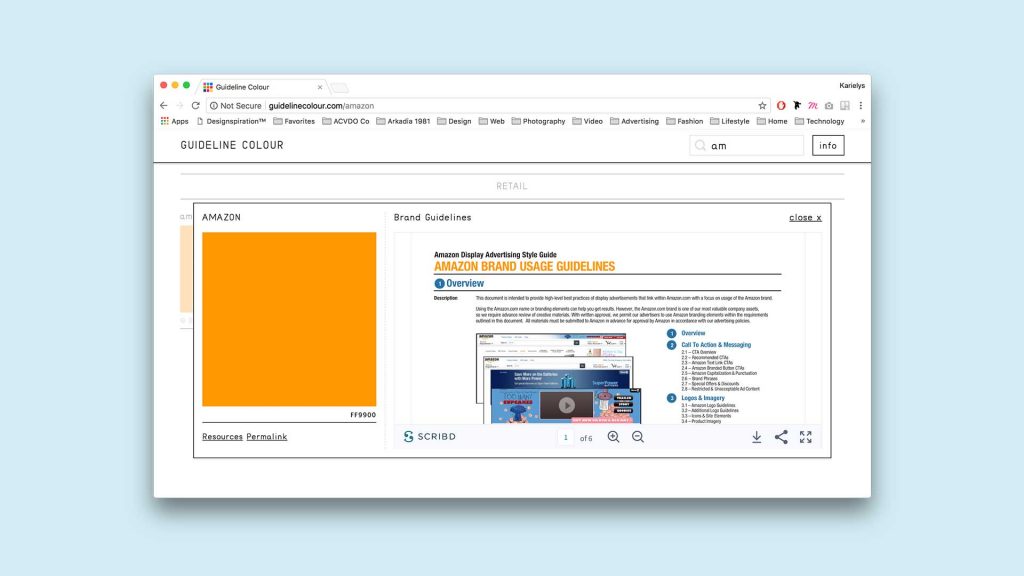Viewport: 1024px width, 576px height.
Task: Open the Fashion bookmark folder
Action: click(684, 121)
